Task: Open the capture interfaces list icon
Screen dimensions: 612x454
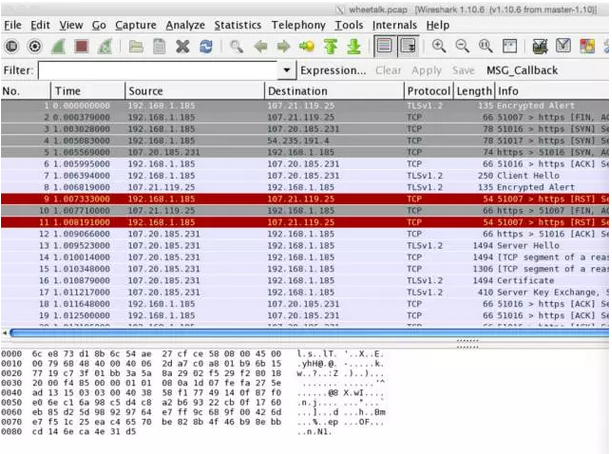Action: tap(12, 46)
